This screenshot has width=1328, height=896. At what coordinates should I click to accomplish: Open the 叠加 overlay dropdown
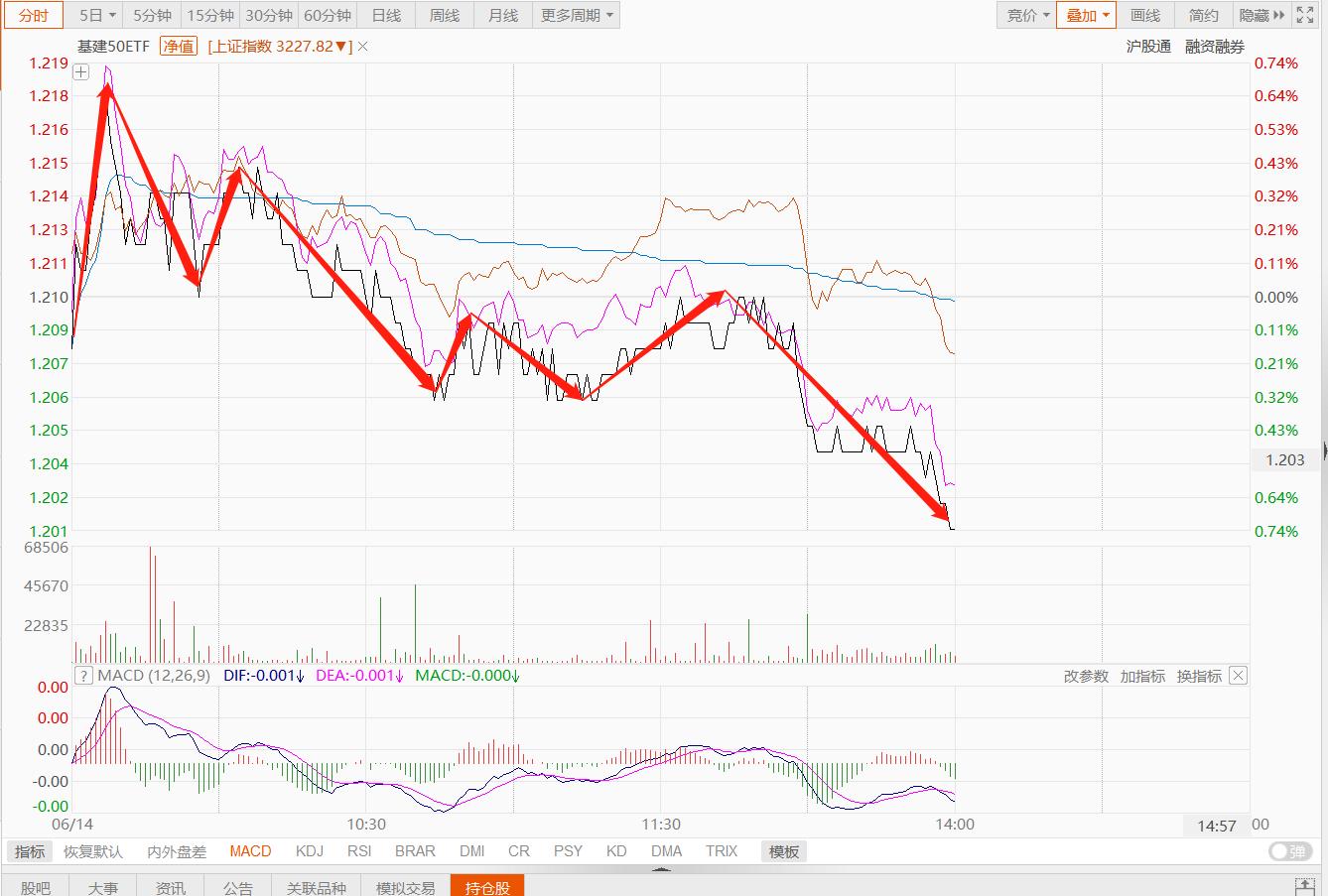[1087, 15]
